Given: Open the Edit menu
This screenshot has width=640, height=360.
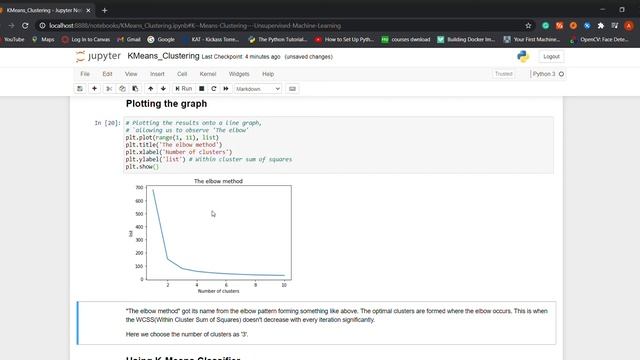Looking at the screenshot, I should [x=107, y=74].
